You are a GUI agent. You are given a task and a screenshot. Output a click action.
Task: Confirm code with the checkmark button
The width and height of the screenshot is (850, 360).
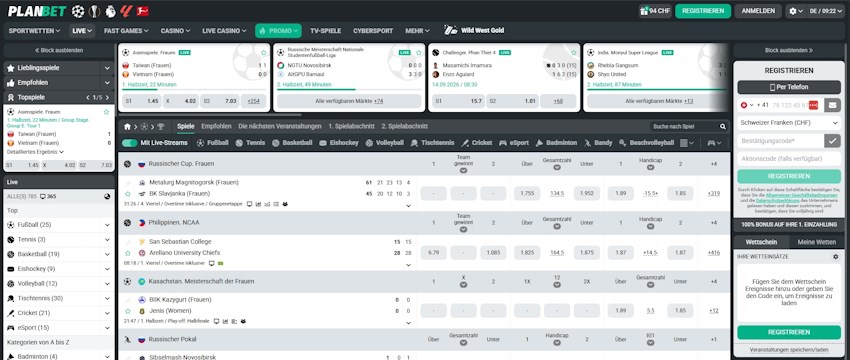[x=832, y=141]
